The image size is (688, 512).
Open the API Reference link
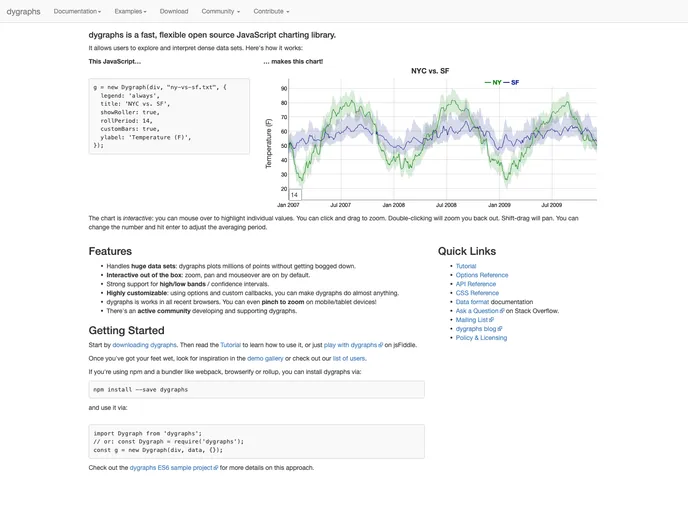pos(476,284)
